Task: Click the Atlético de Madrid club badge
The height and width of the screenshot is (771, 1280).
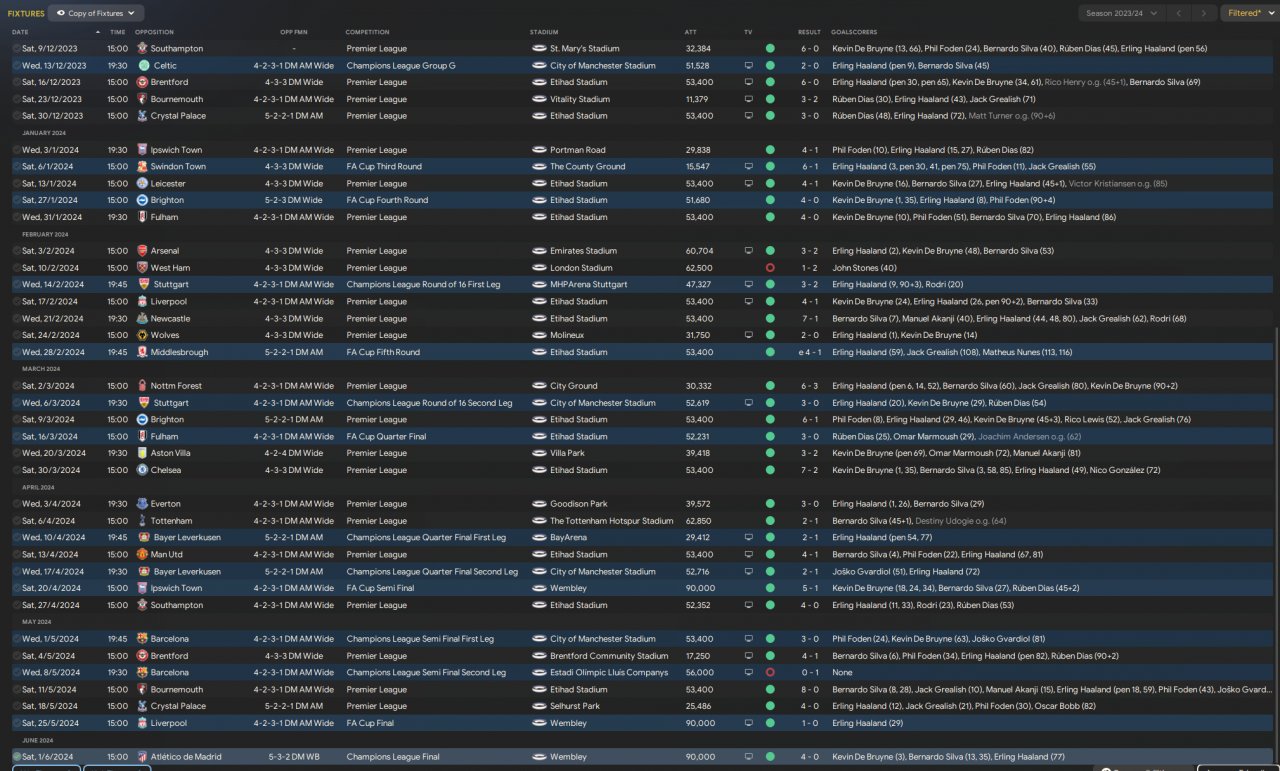Action: [143, 757]
